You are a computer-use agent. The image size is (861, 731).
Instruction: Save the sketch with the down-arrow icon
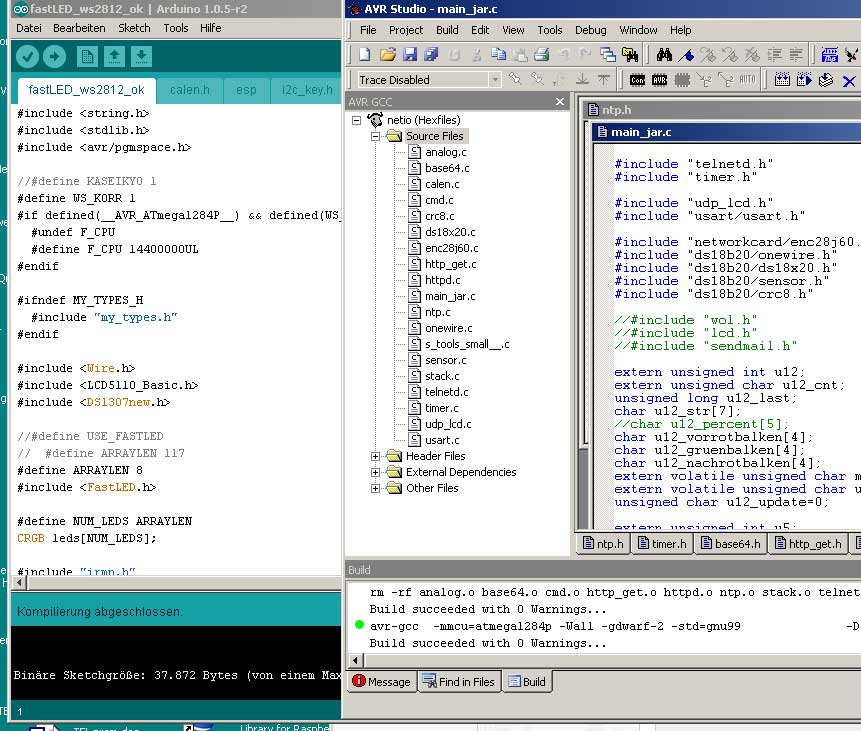(141, 57)
